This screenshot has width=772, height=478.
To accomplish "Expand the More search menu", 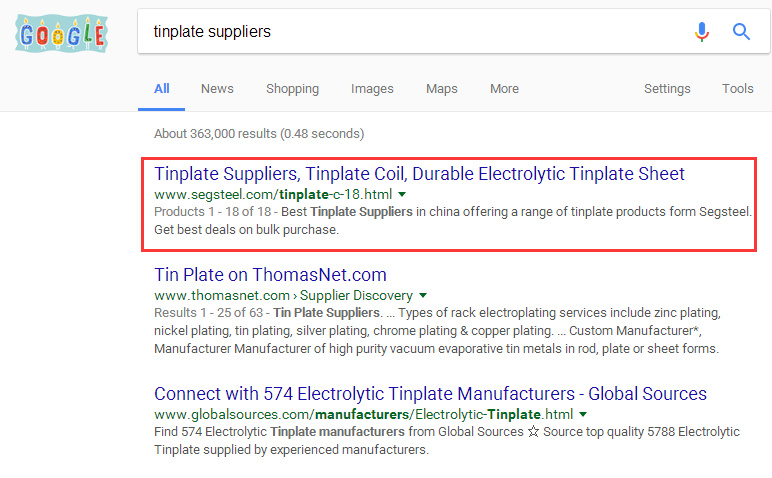I will 504,89.
